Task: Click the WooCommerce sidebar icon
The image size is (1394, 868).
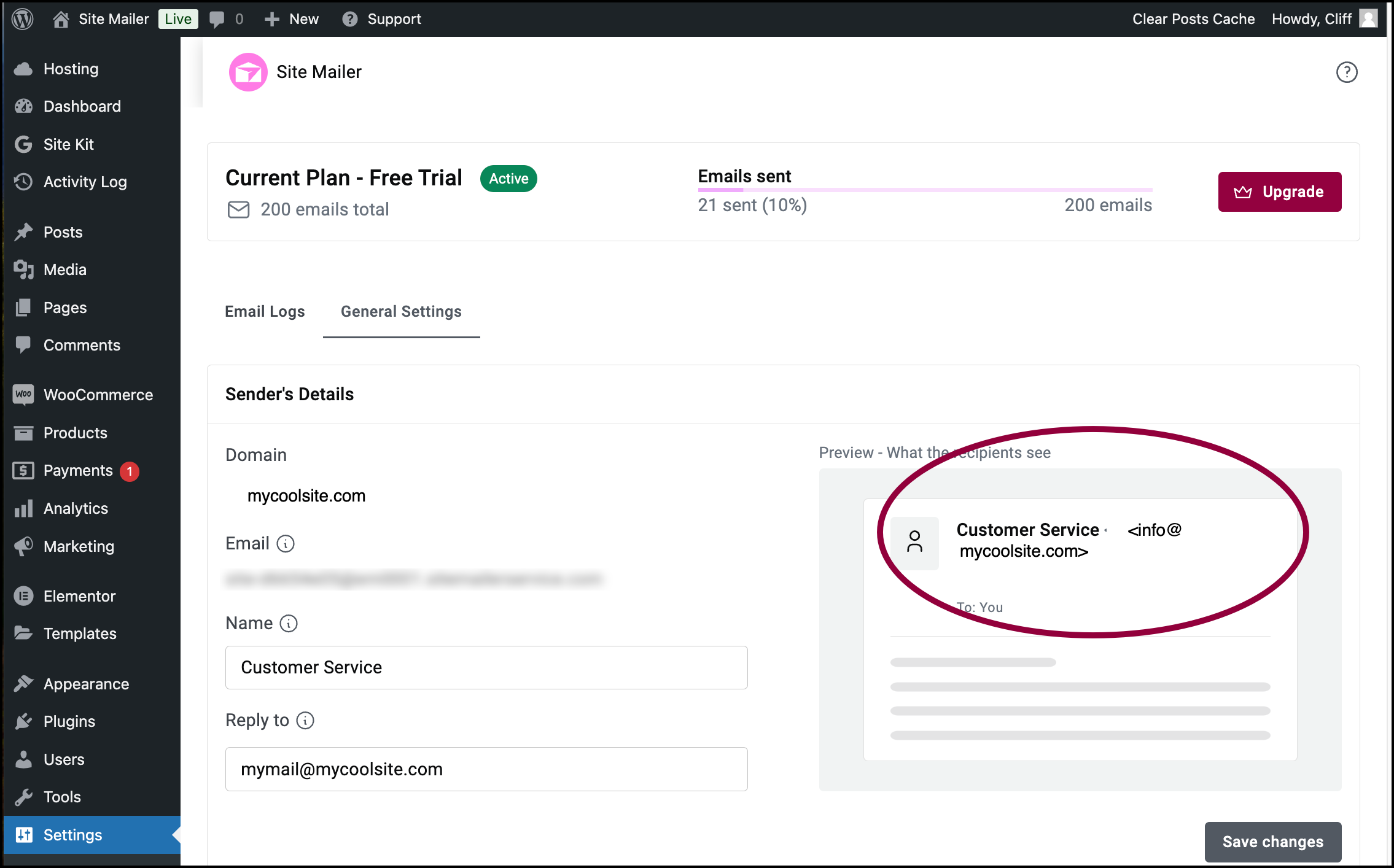Action: pyautogui.click(x=25, y=394)
